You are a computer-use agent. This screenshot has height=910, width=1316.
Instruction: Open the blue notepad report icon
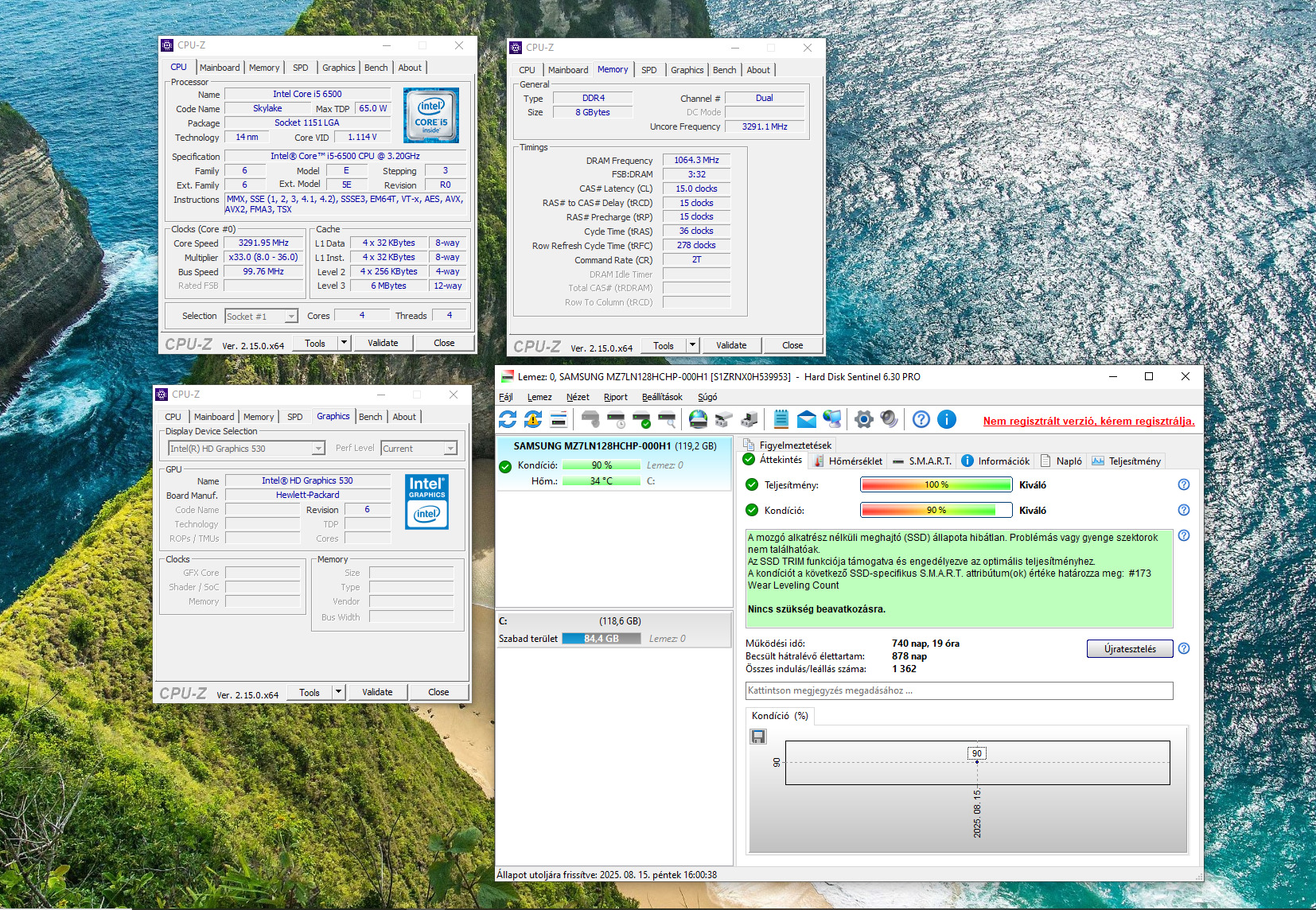point(781,419)
